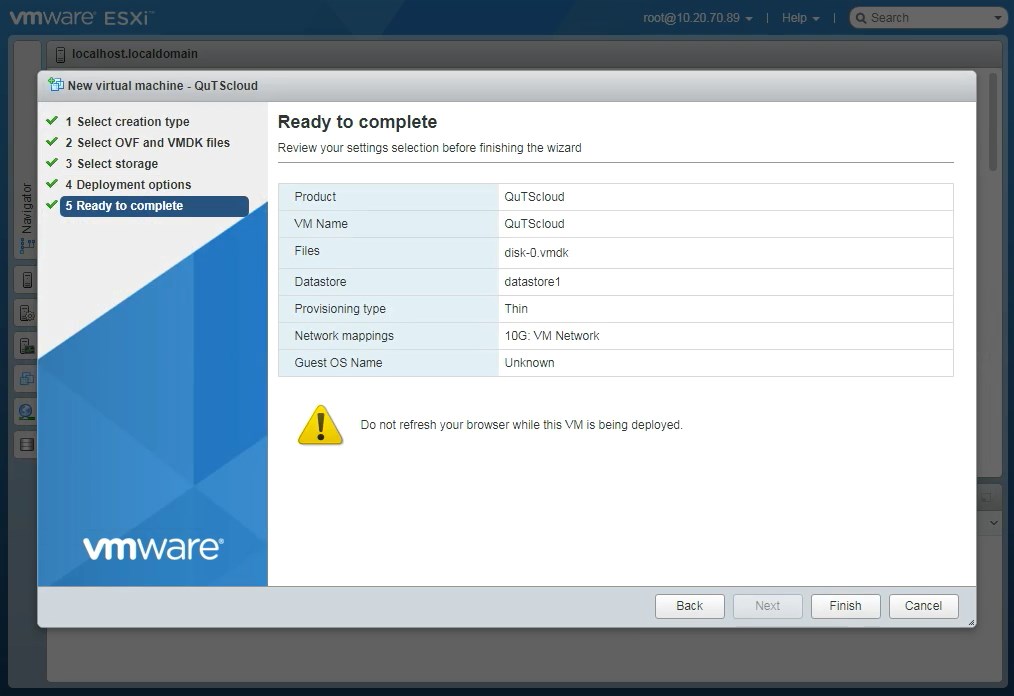Click the 'Thin' provisioning value
Viewport: 1014px width, 696px height.
(x=516, y=309)
